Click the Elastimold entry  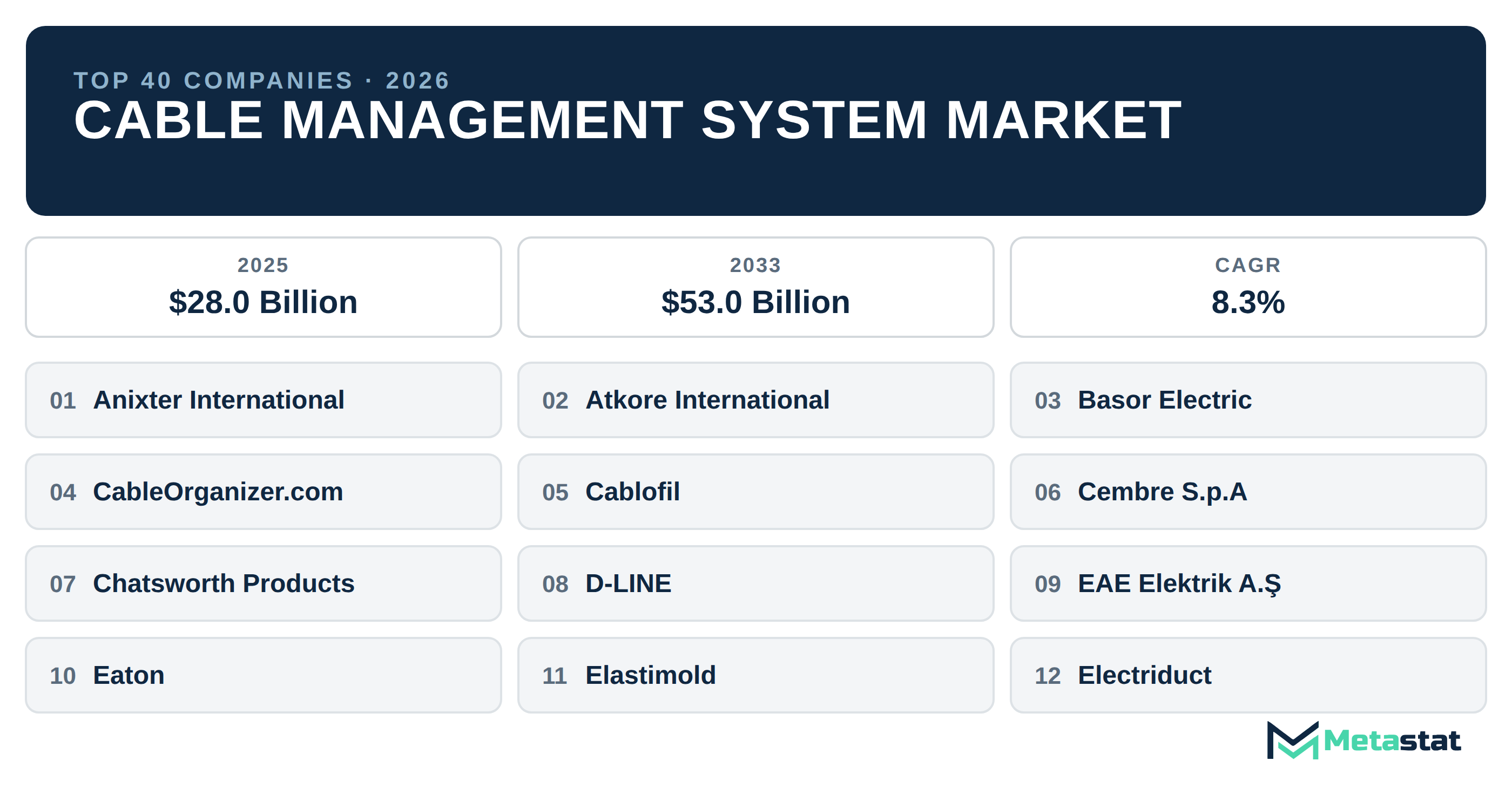click(755, 675)
